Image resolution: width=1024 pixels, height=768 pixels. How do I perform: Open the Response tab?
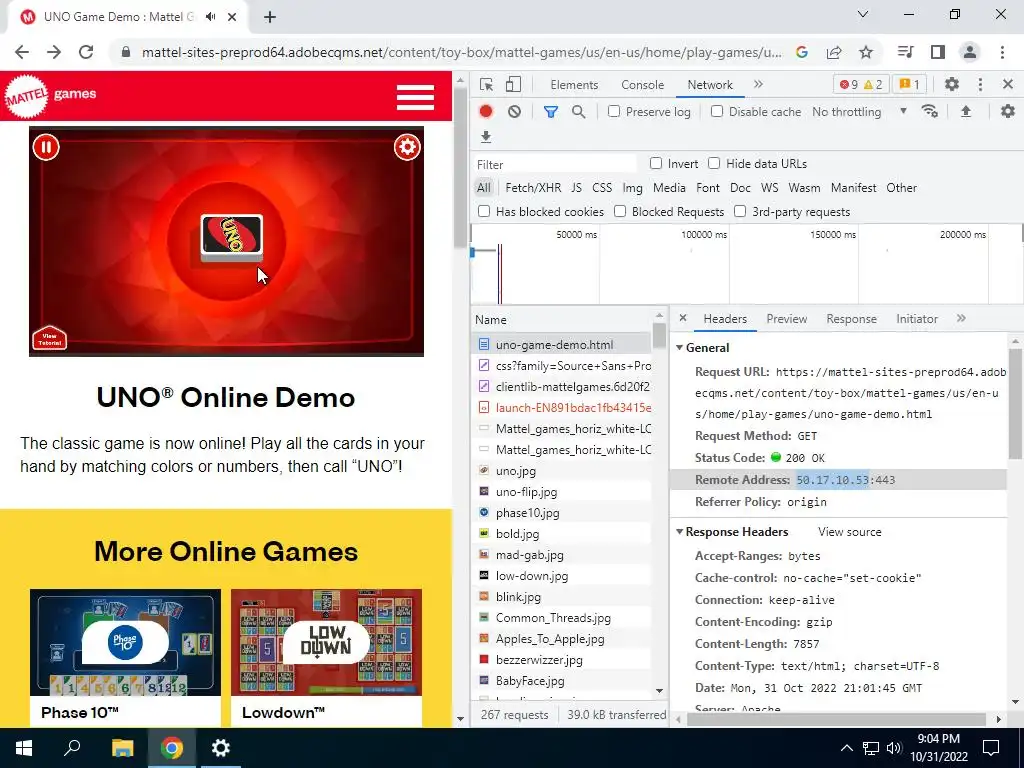[x=851, y=319]
